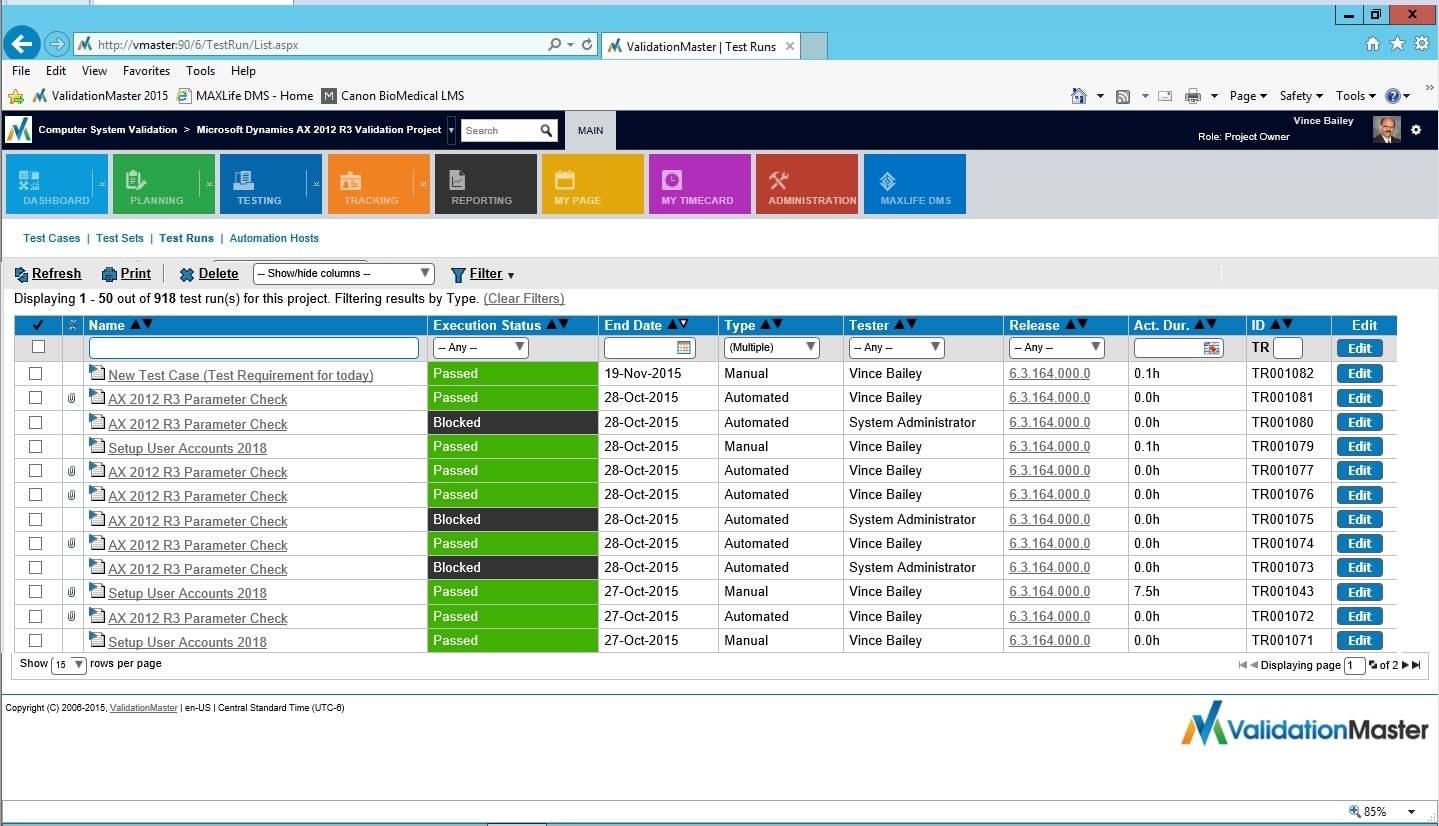Screen dimensions: 1439x826
Task: Open the Execution Status filter dropdown
Action: coord(480,347)
